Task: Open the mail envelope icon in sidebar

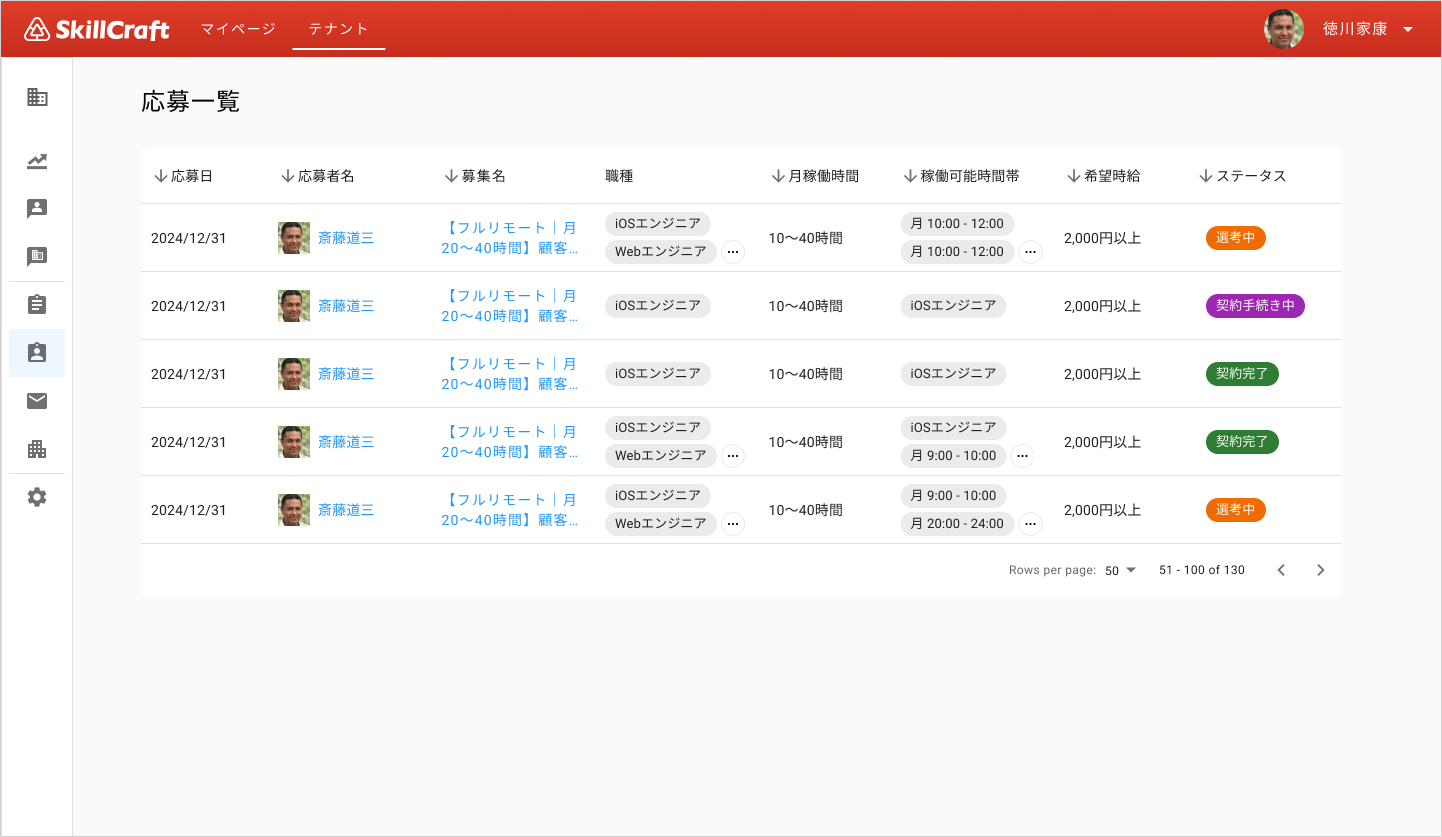Action: pos(37,401)
